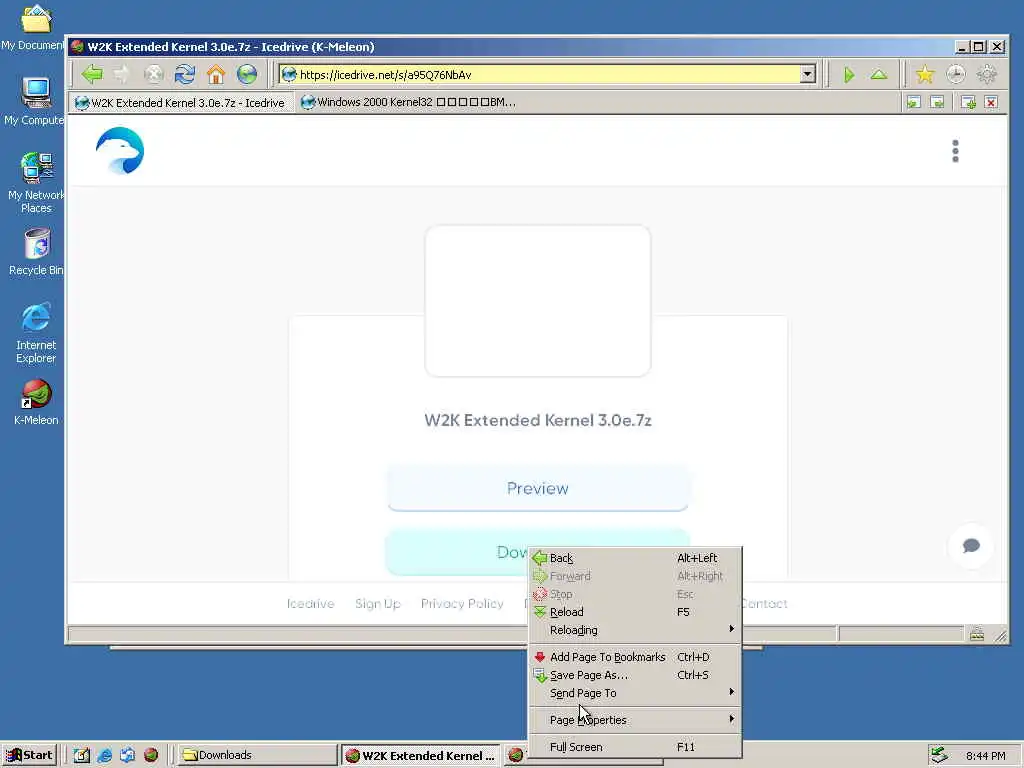Click into the URL address field
This screenshot has height=768, width=1024.
point(547,74)
